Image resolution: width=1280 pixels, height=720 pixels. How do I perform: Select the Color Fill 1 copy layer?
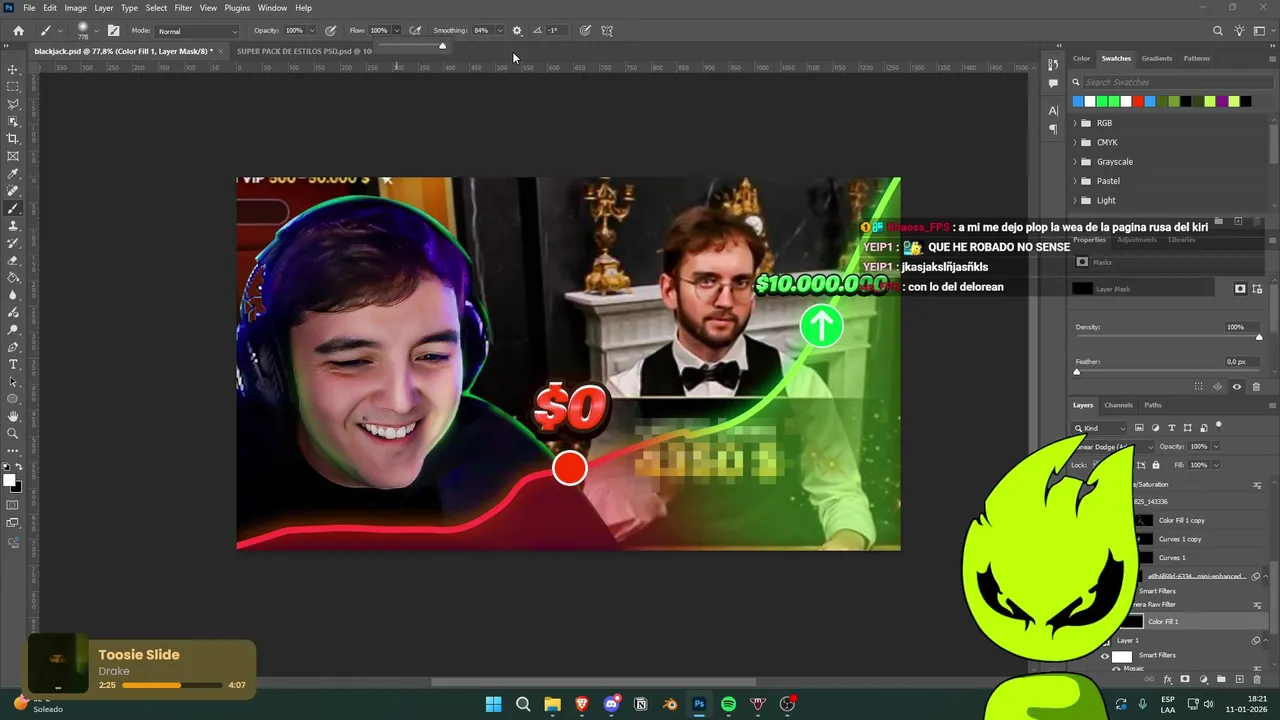[x=1182, y=521]
